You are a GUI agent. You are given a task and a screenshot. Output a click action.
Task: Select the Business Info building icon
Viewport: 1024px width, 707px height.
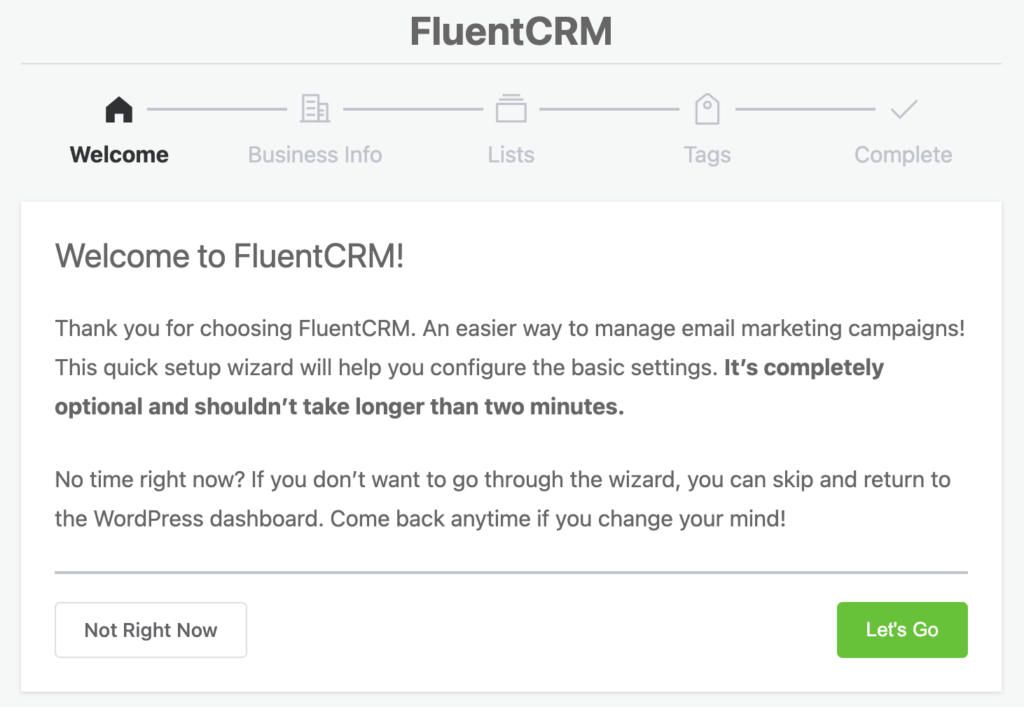point(314,109)
